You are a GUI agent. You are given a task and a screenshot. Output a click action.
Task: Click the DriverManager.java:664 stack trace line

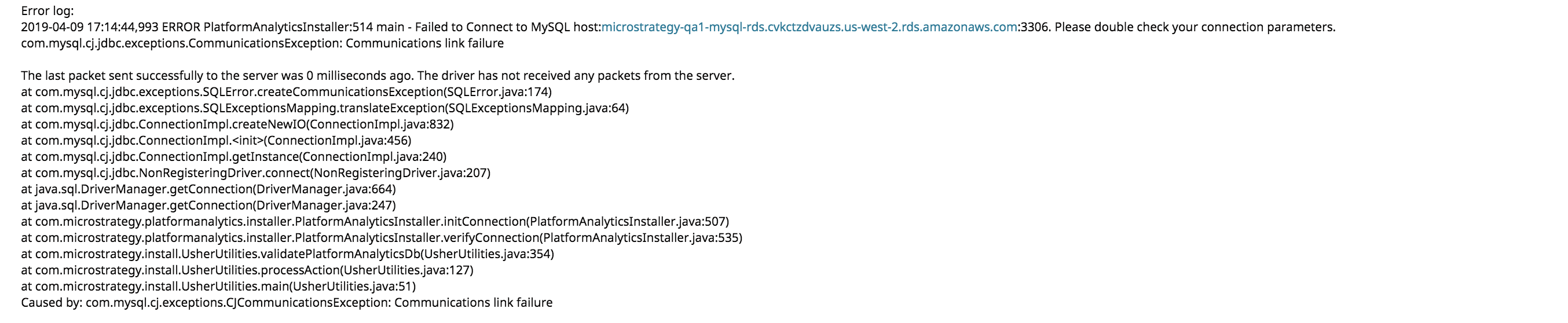(208, 189)
